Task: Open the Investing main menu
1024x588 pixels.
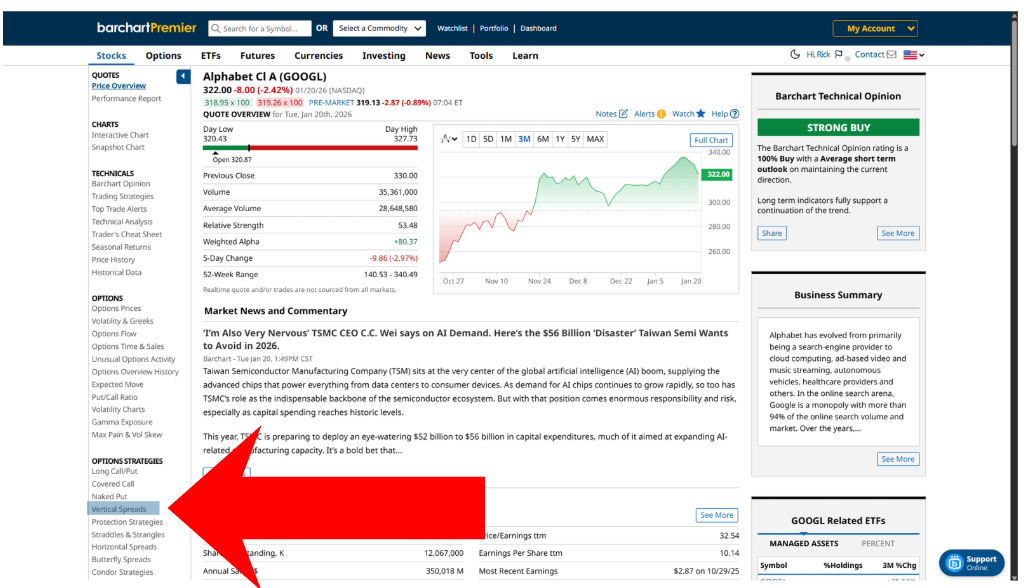Action: pyautogui.click(x=384, y=56)
